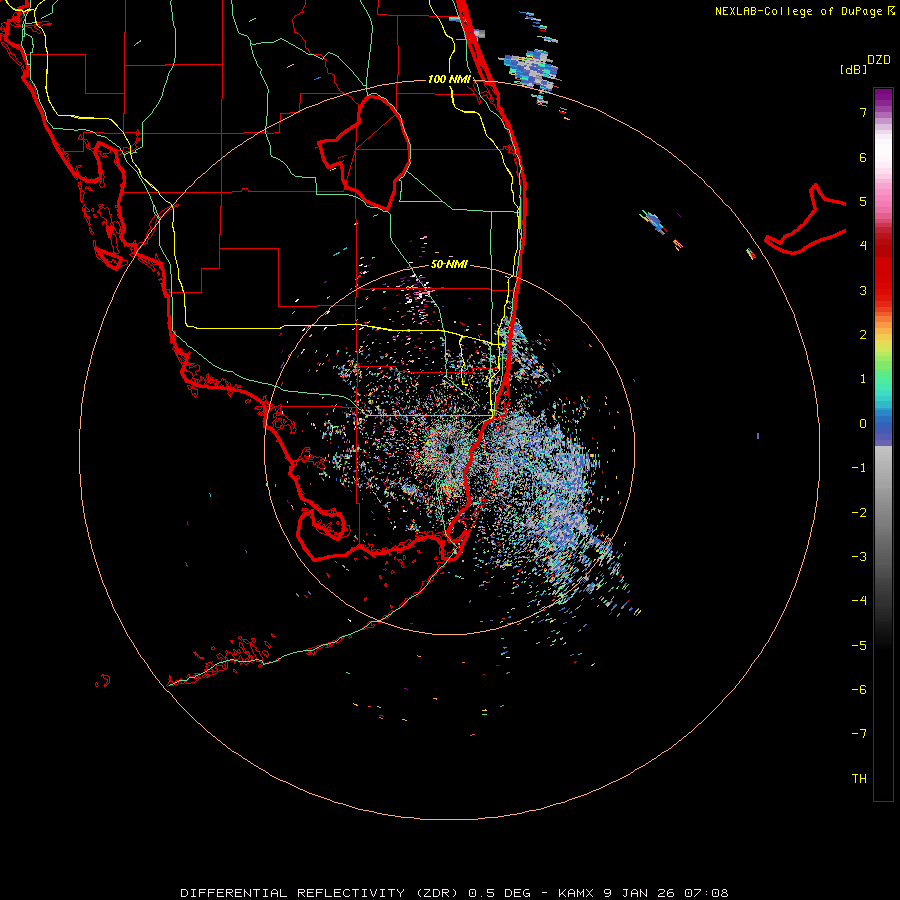Click the colorbar label 0
This screenshot has height=900, width=900.
[x=863, y=424]
